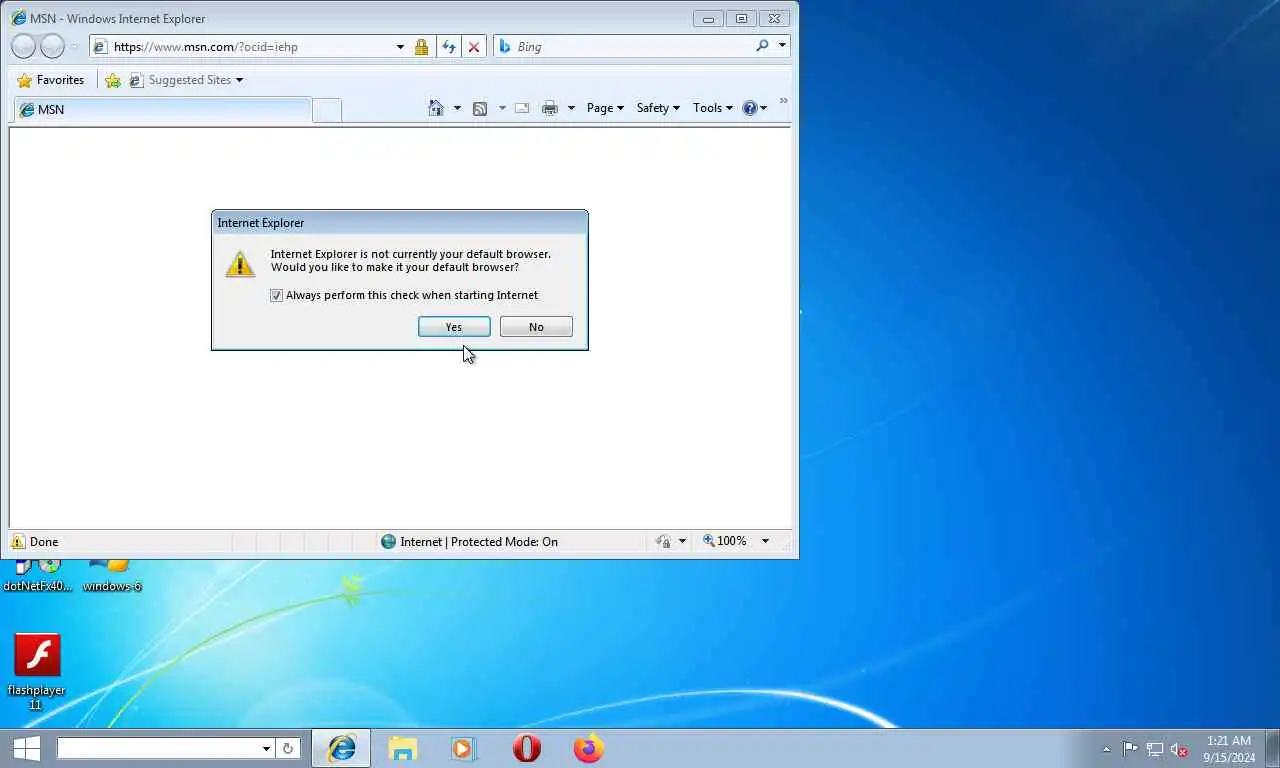The width and height of the screenshot is (1280, 768).
Task: Click the search magnifier icon
Action: click(x=762, y=46)
